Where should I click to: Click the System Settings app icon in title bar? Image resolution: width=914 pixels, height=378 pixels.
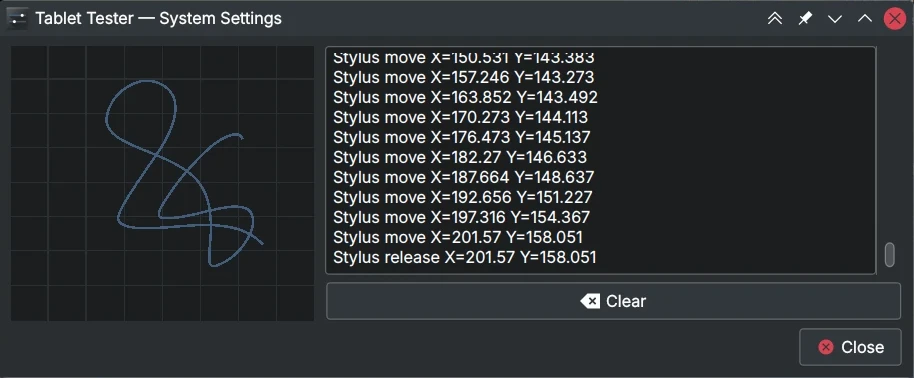pyautogui.click(x=19, y=19)
